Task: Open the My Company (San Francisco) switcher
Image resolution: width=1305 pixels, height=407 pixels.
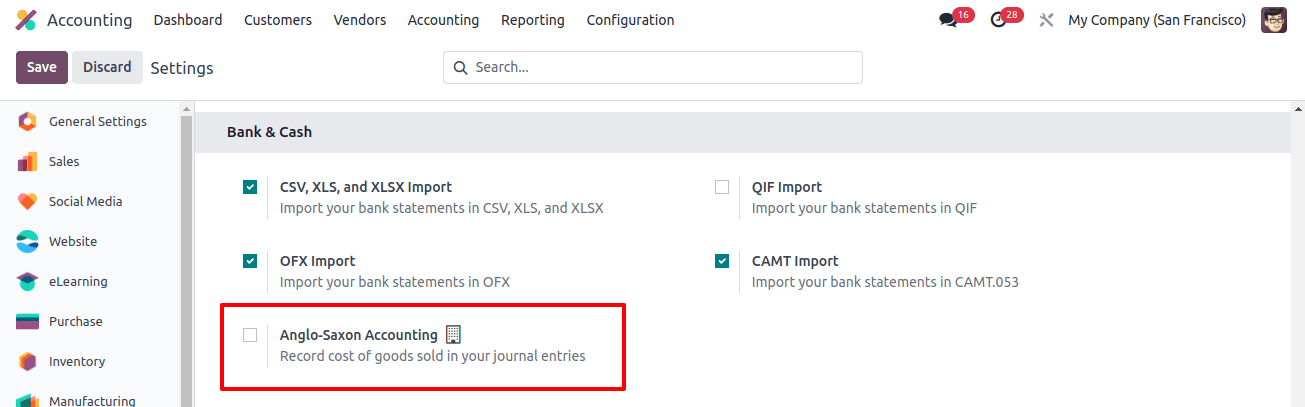Action: pos(1157,20)
